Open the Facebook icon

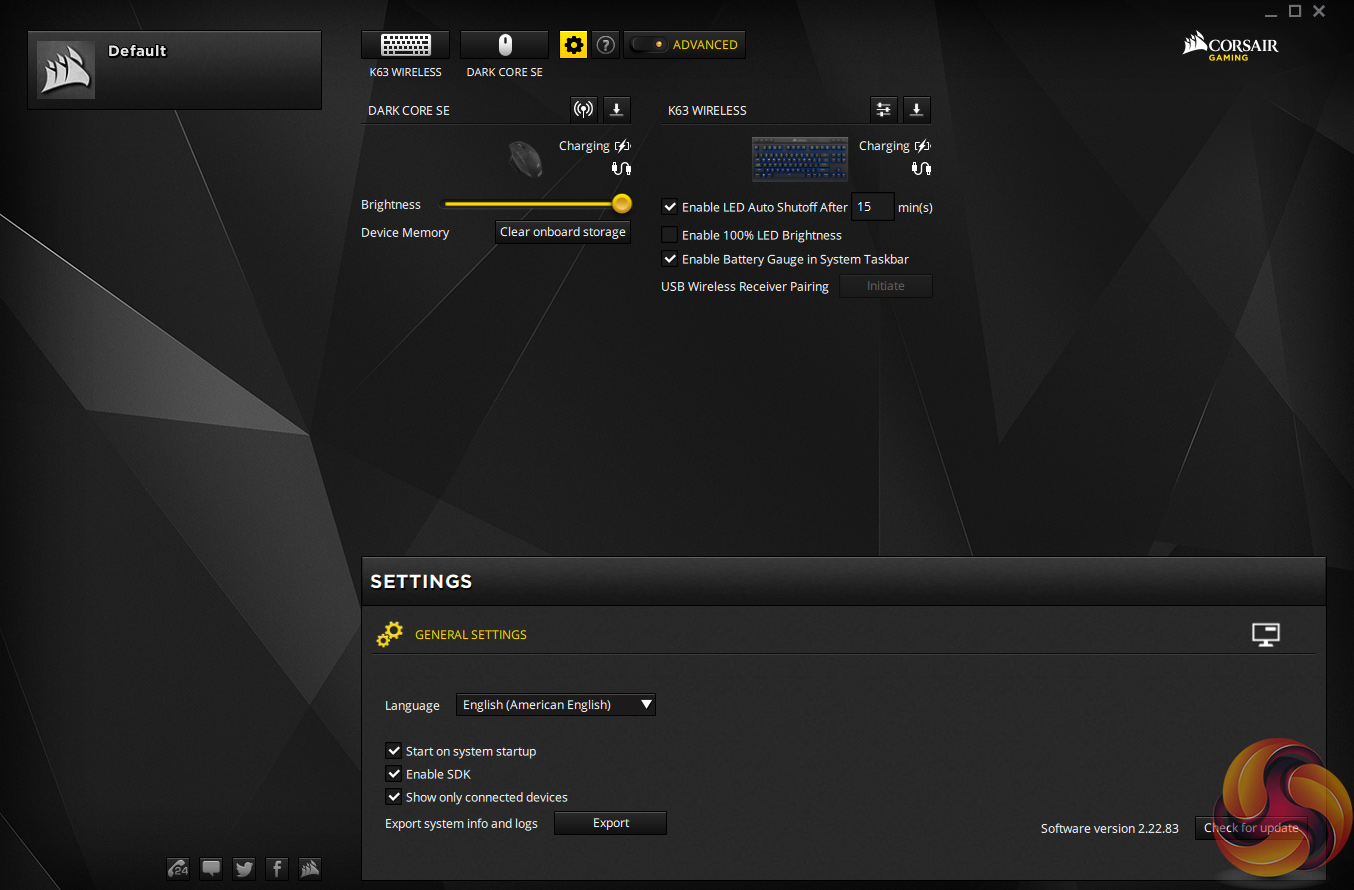tap(277, 868)
